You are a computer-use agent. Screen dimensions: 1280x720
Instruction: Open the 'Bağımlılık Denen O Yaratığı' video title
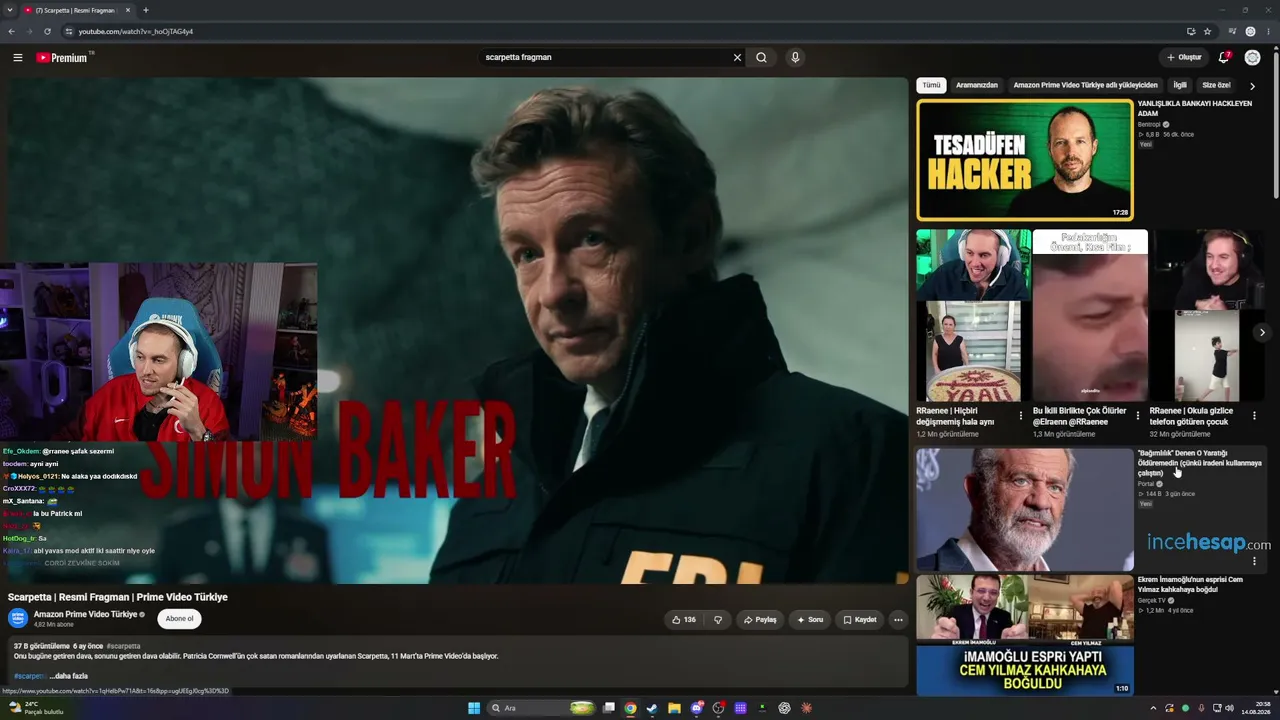tap(1200, 463)
